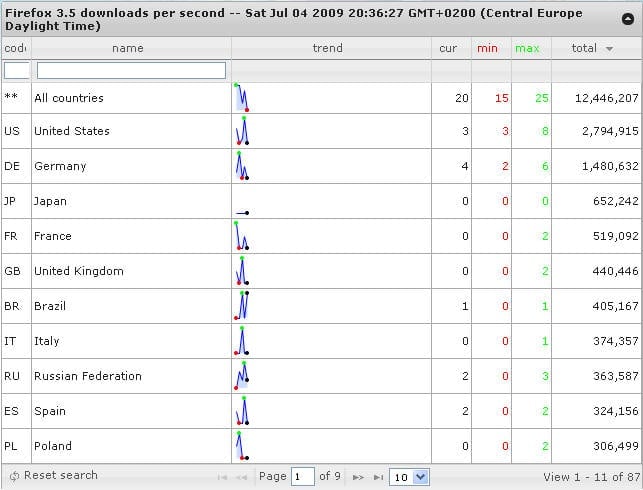Viewport: 643px width, 490px height.
Task: Click the GB country code cell
Action: [16, 271]
